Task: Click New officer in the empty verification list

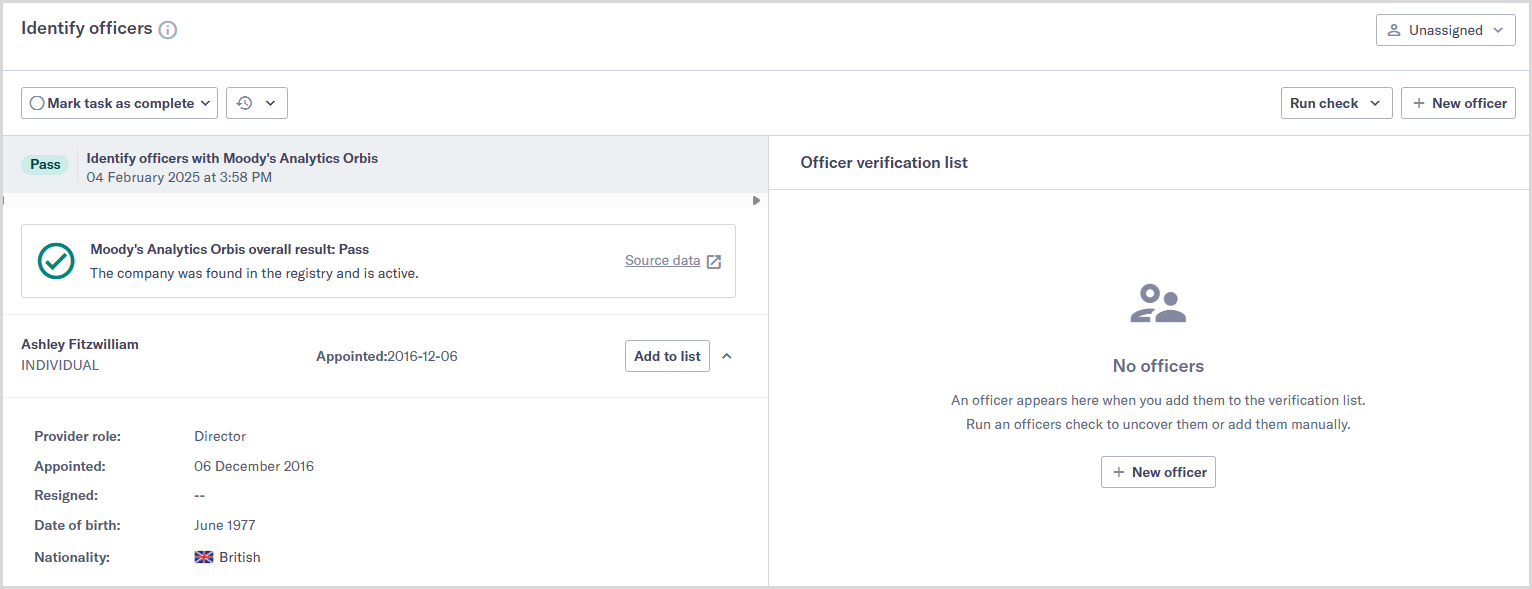Action: (x=1157, y=471)
